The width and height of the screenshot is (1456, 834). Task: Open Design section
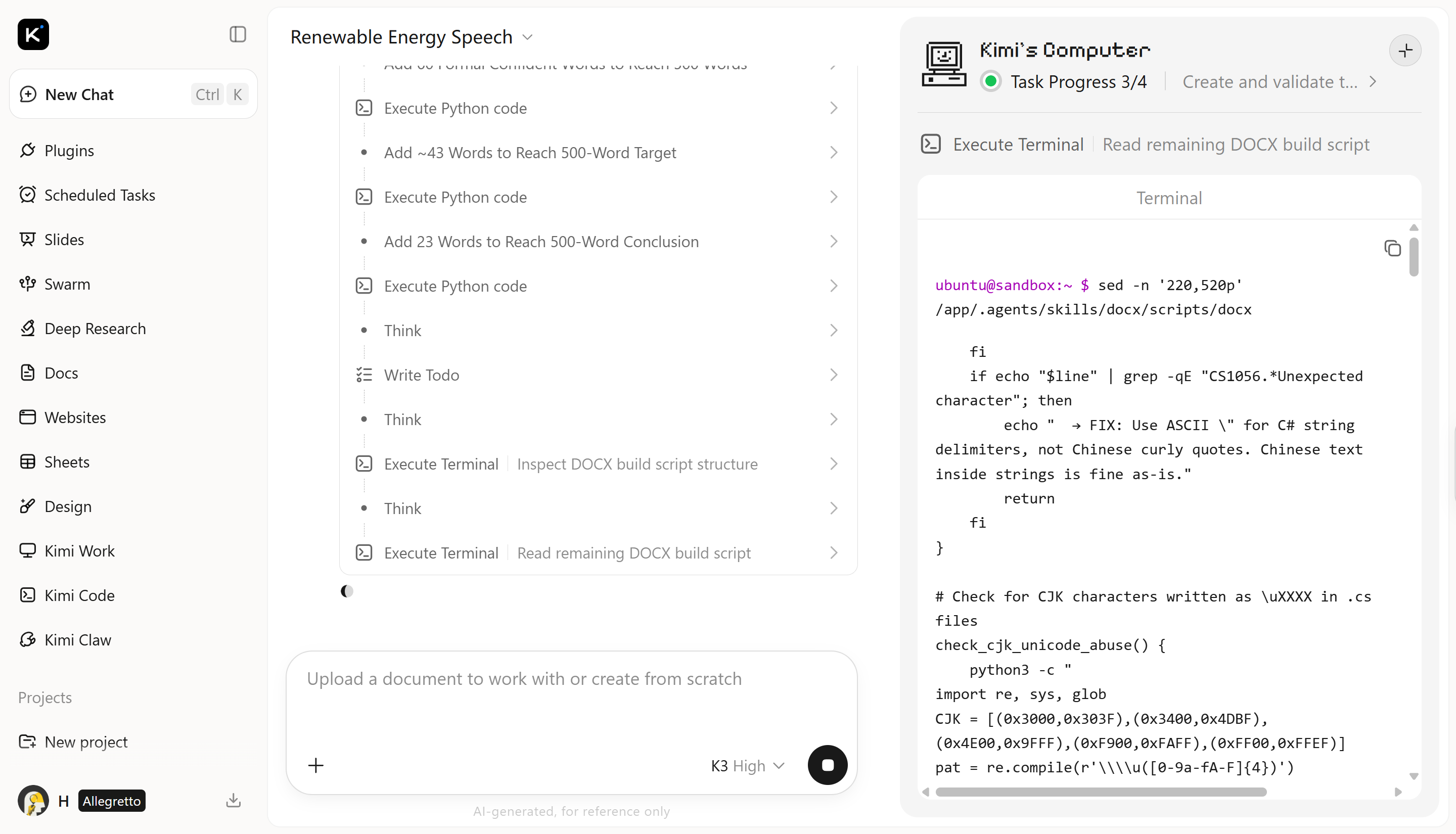tap(133, 506)
